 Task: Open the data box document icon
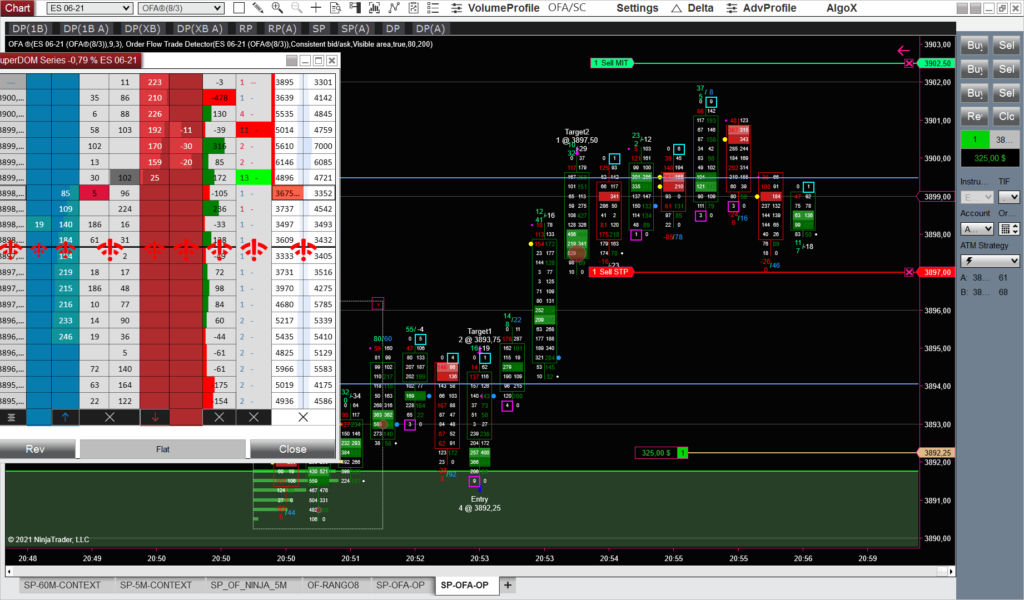pyautogui.click(x=336, y=8)
